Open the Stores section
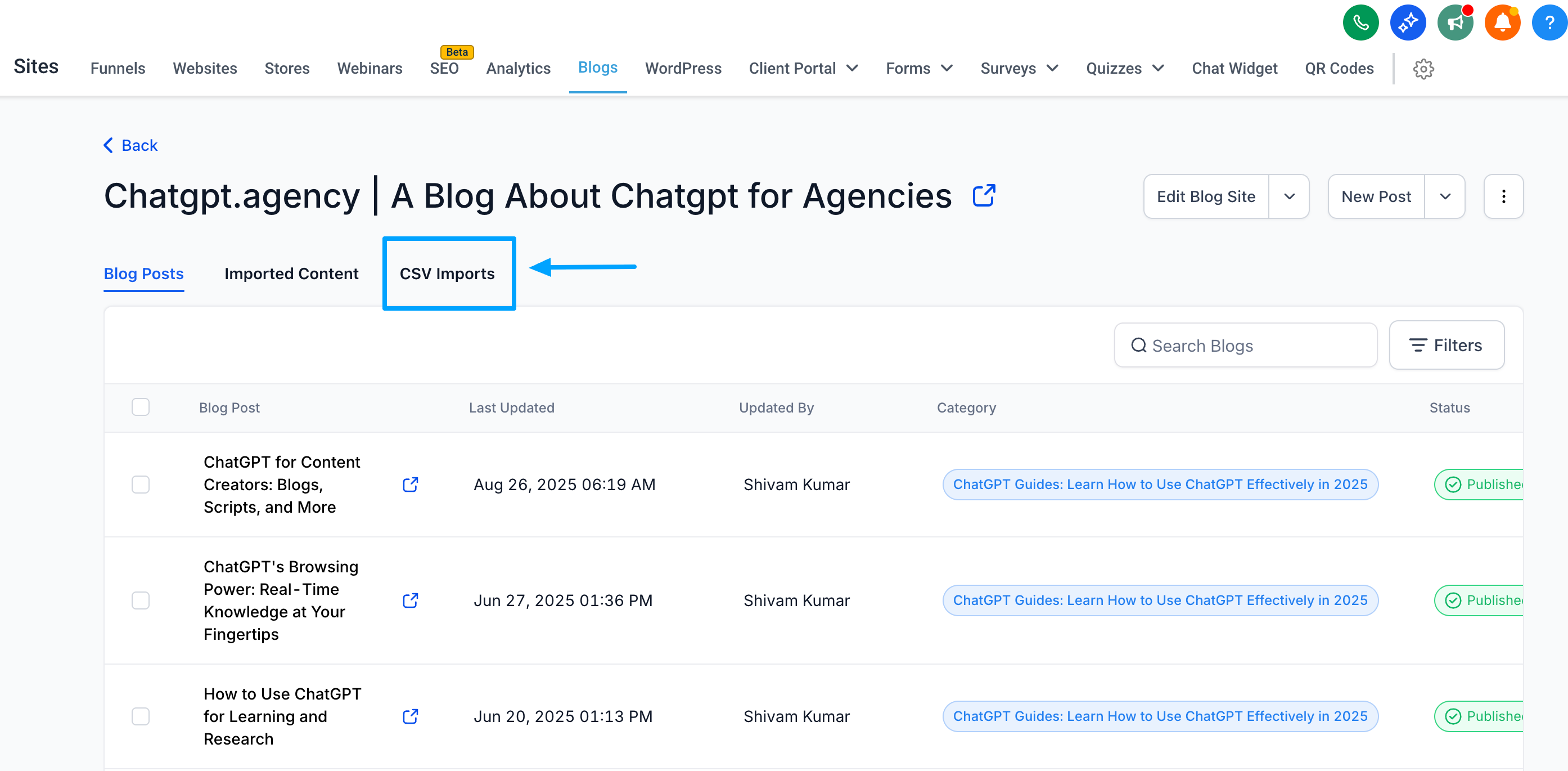Screen dimensions: 1568x771 287,68
